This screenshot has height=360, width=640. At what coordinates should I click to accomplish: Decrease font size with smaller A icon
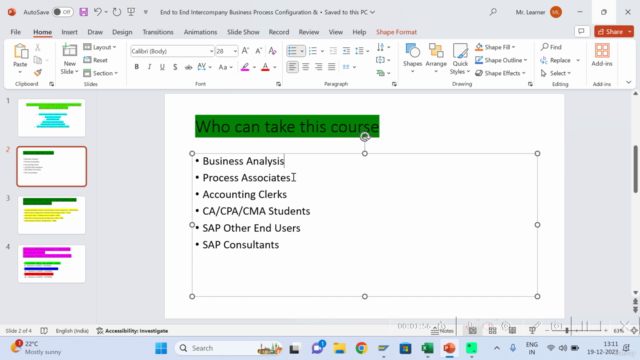258,51
